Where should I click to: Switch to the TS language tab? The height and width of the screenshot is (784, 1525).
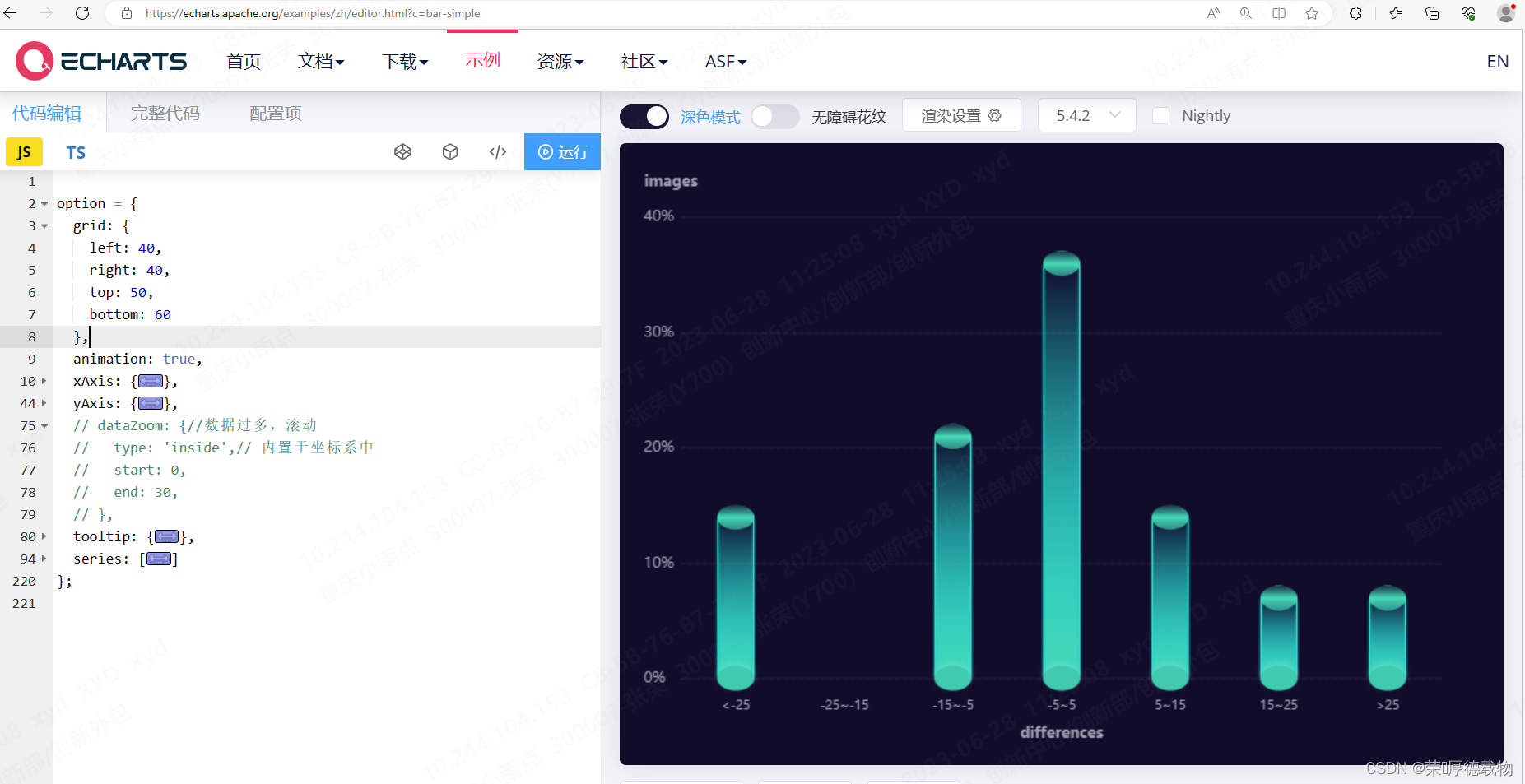tap(75, 152)
